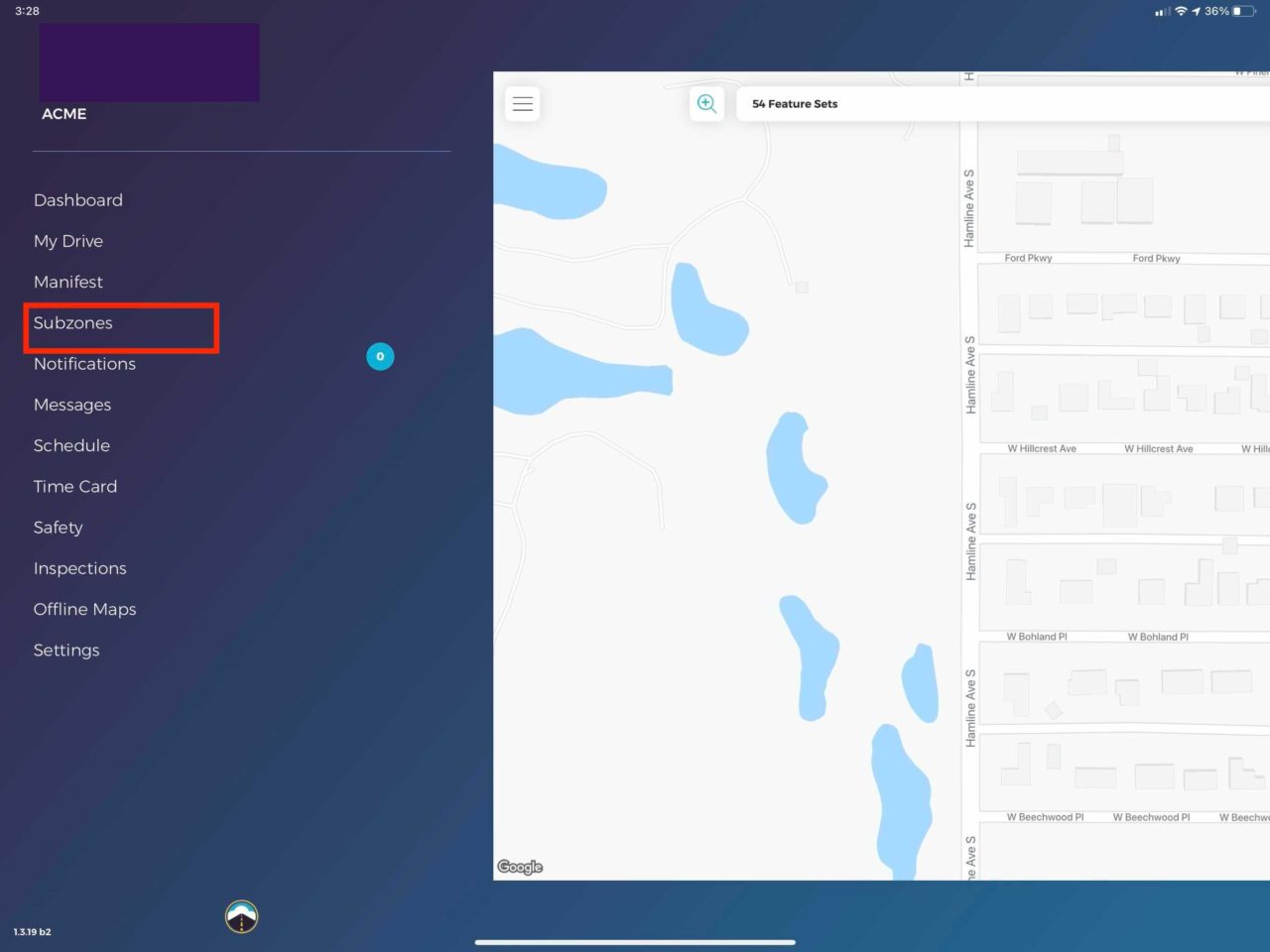
Task: Open the Dashboard section
Action: coord(77,199)
